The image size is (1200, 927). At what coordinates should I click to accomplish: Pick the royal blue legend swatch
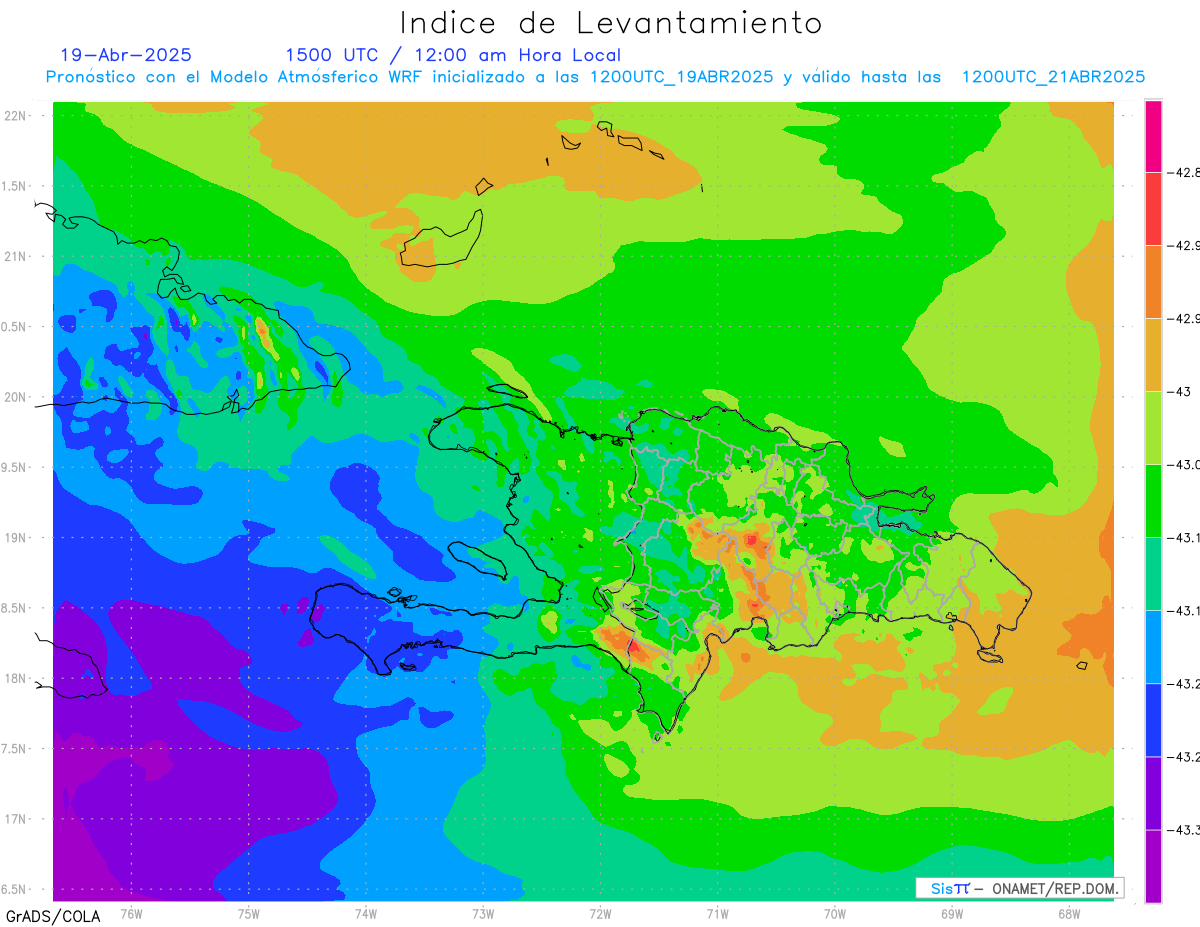click(1153, 720)
